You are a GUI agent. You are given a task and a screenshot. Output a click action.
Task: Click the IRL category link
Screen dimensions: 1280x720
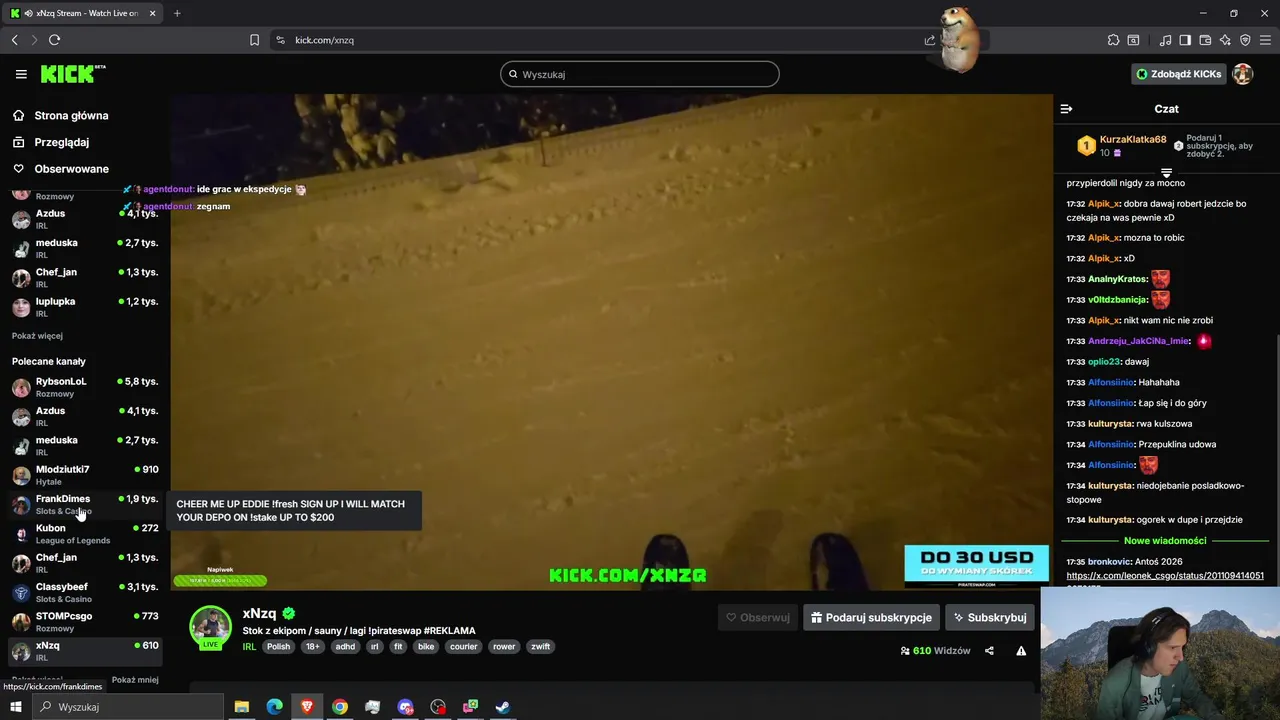(x=249, y=647)
